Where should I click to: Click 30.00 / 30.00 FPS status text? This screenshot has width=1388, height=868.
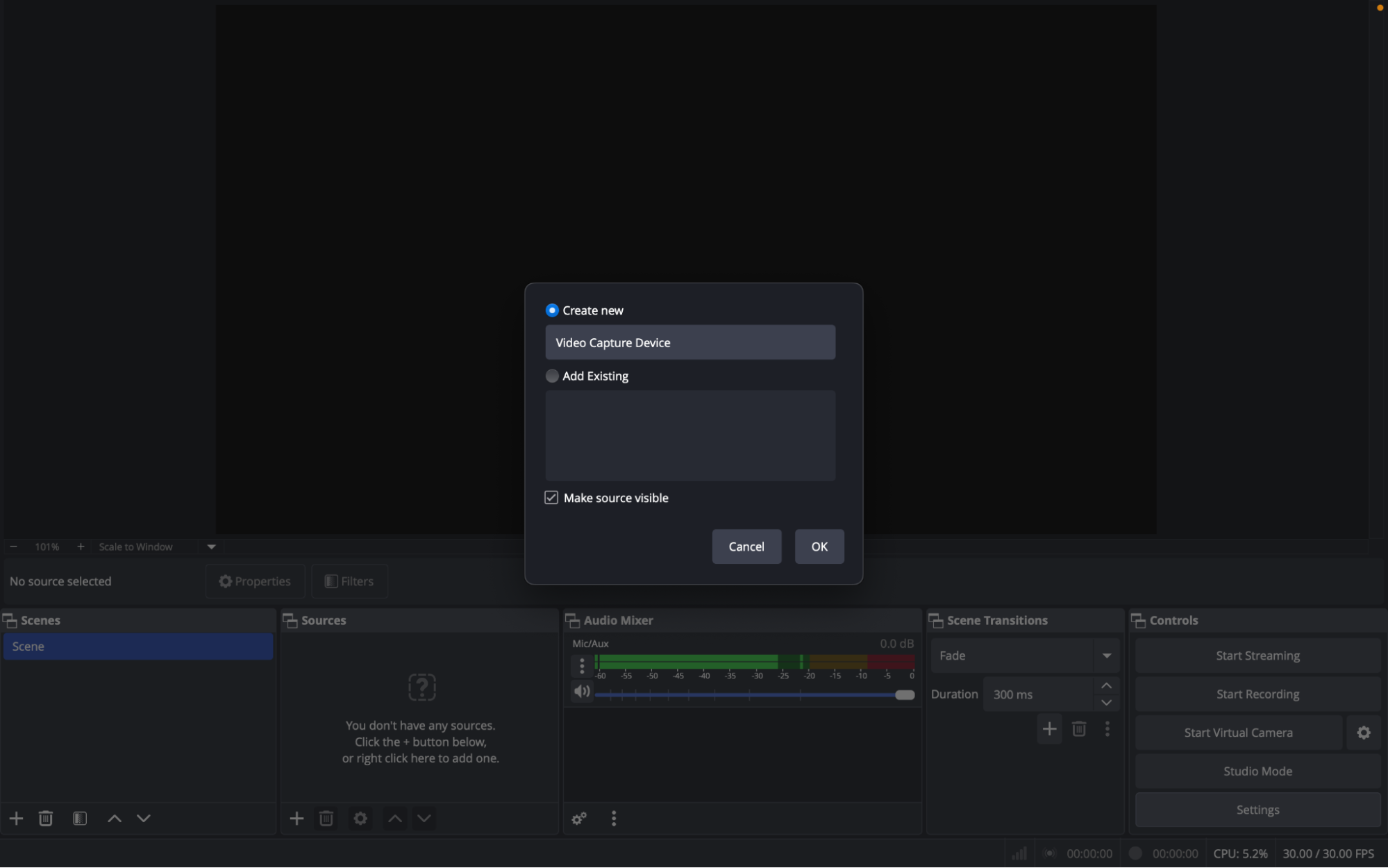(x=1328, y=854)
